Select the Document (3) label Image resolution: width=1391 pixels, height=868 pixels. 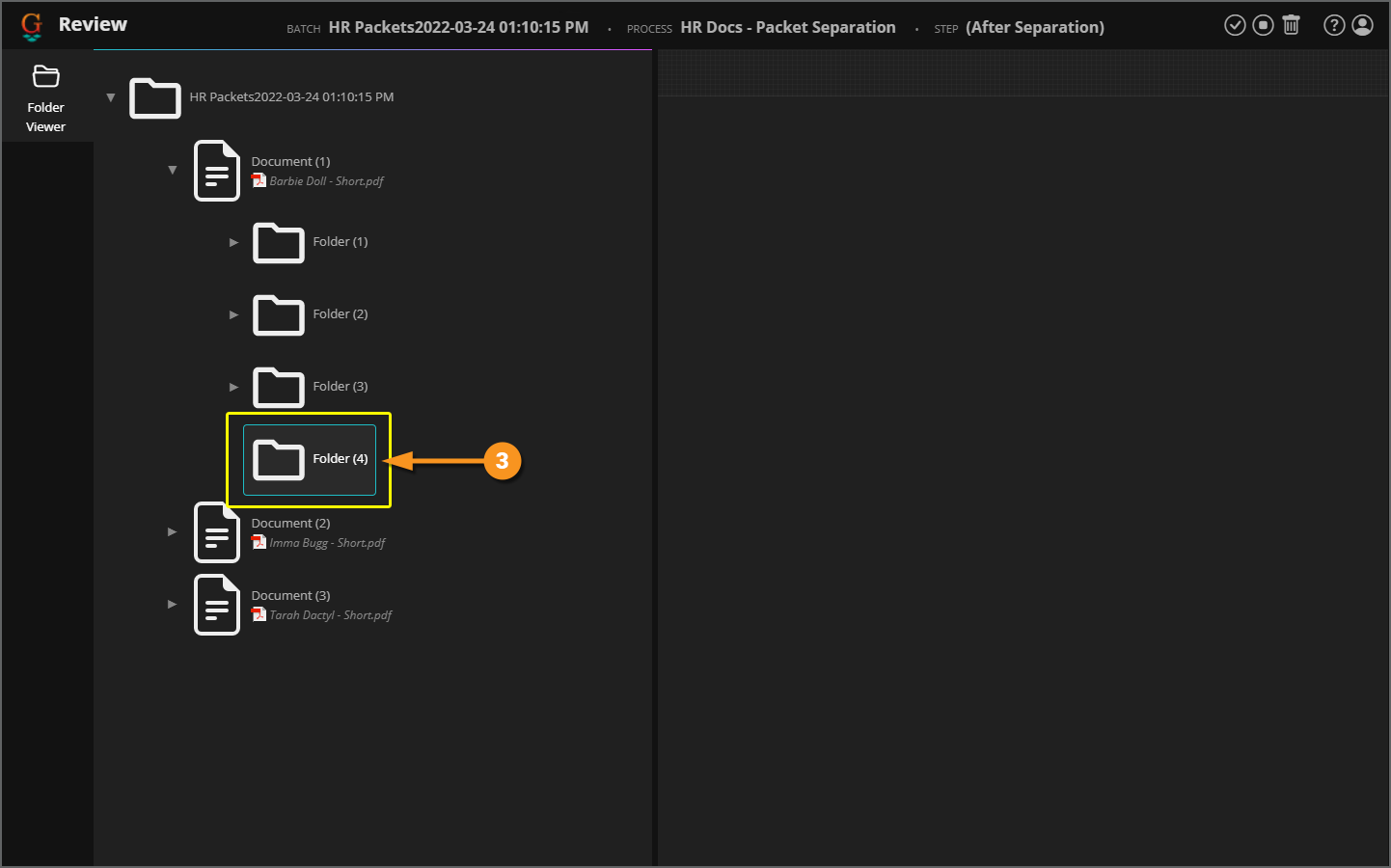pyautogui.click(x=290, y=596)
